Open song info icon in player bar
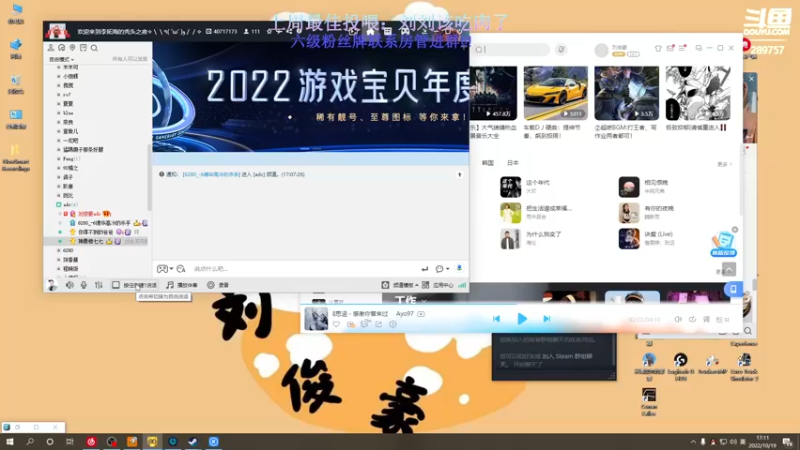Image resolution: width=800 pixels, height=450 pixels. point(393,324)
